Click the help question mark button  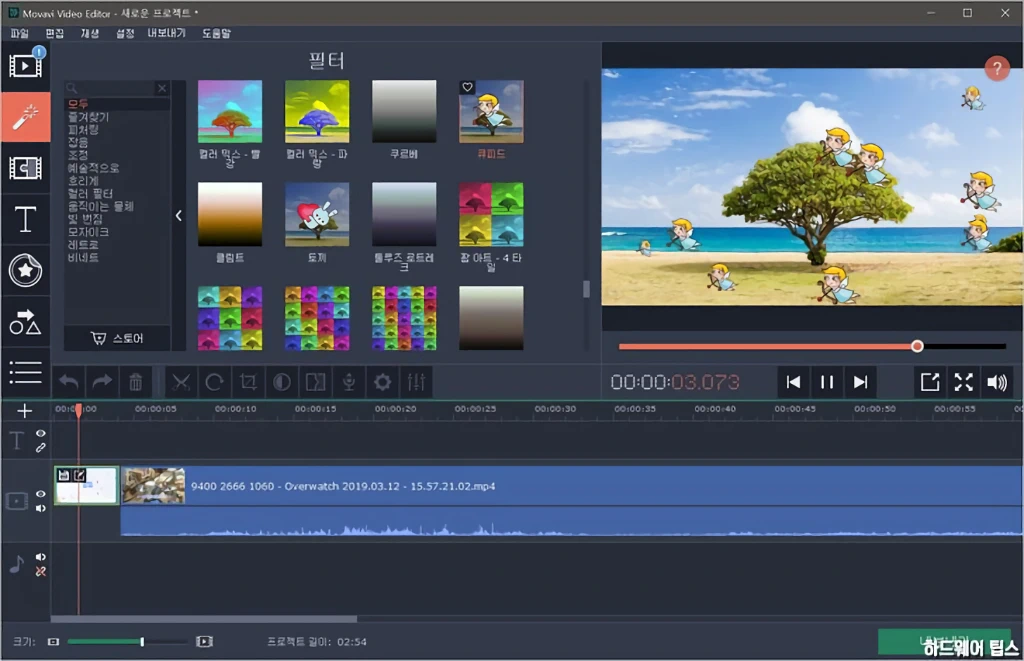(x=997, y=68)
